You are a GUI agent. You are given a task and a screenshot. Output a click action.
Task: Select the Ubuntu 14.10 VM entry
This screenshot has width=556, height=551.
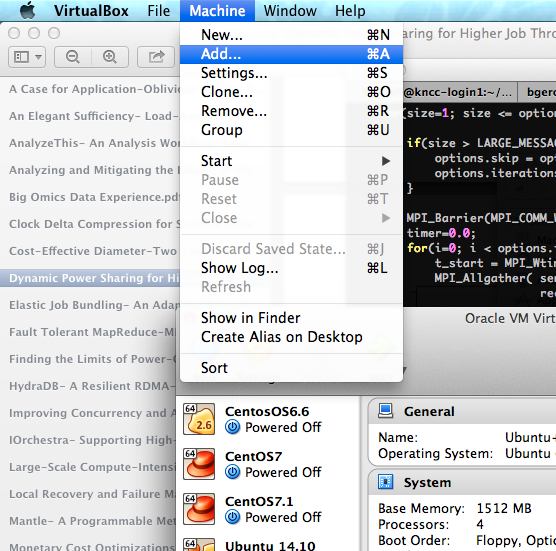click(268, 544)
